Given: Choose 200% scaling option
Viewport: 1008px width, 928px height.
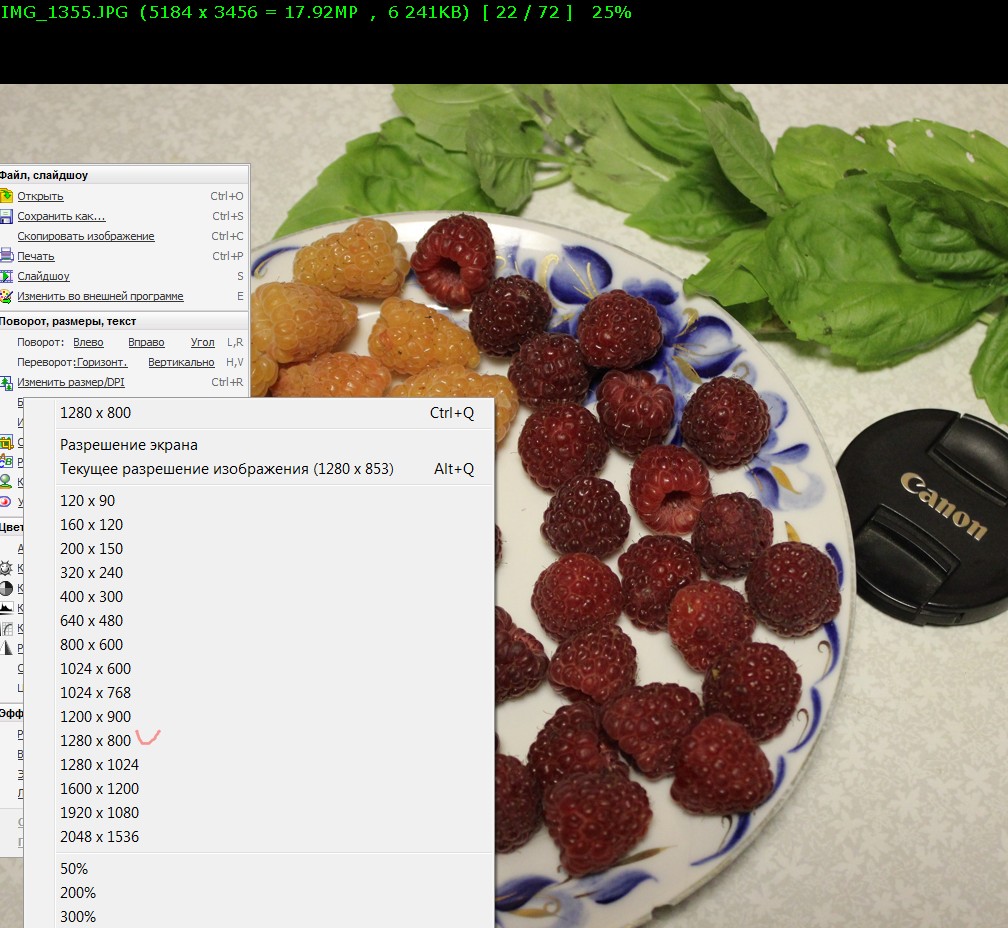Looking at the screenshot, I should 78,893.
